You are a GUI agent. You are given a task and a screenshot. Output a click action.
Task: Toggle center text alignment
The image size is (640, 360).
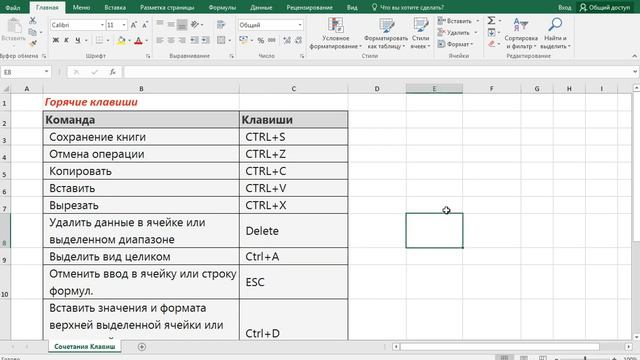(171, 40)
